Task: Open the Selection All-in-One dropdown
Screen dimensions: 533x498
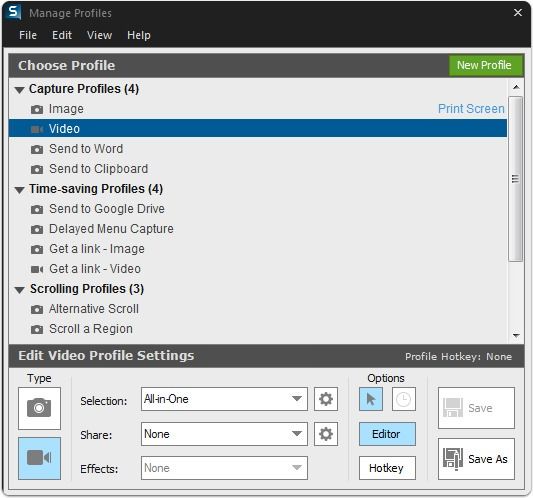Action: [224, 399]
